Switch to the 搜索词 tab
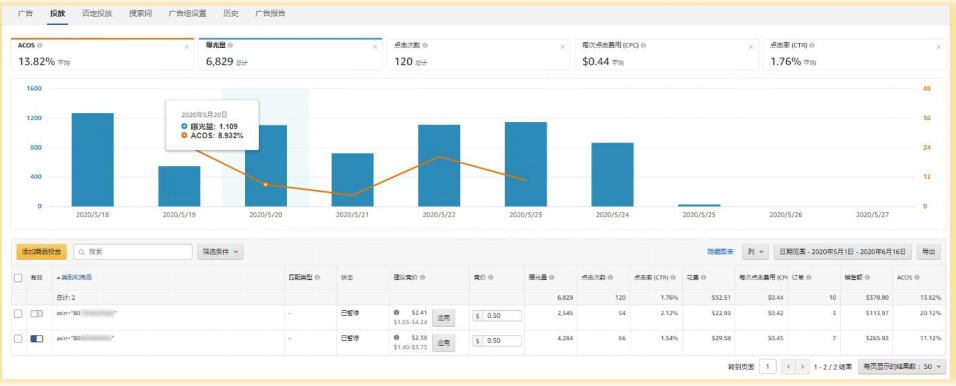 [x=140, y=13]
